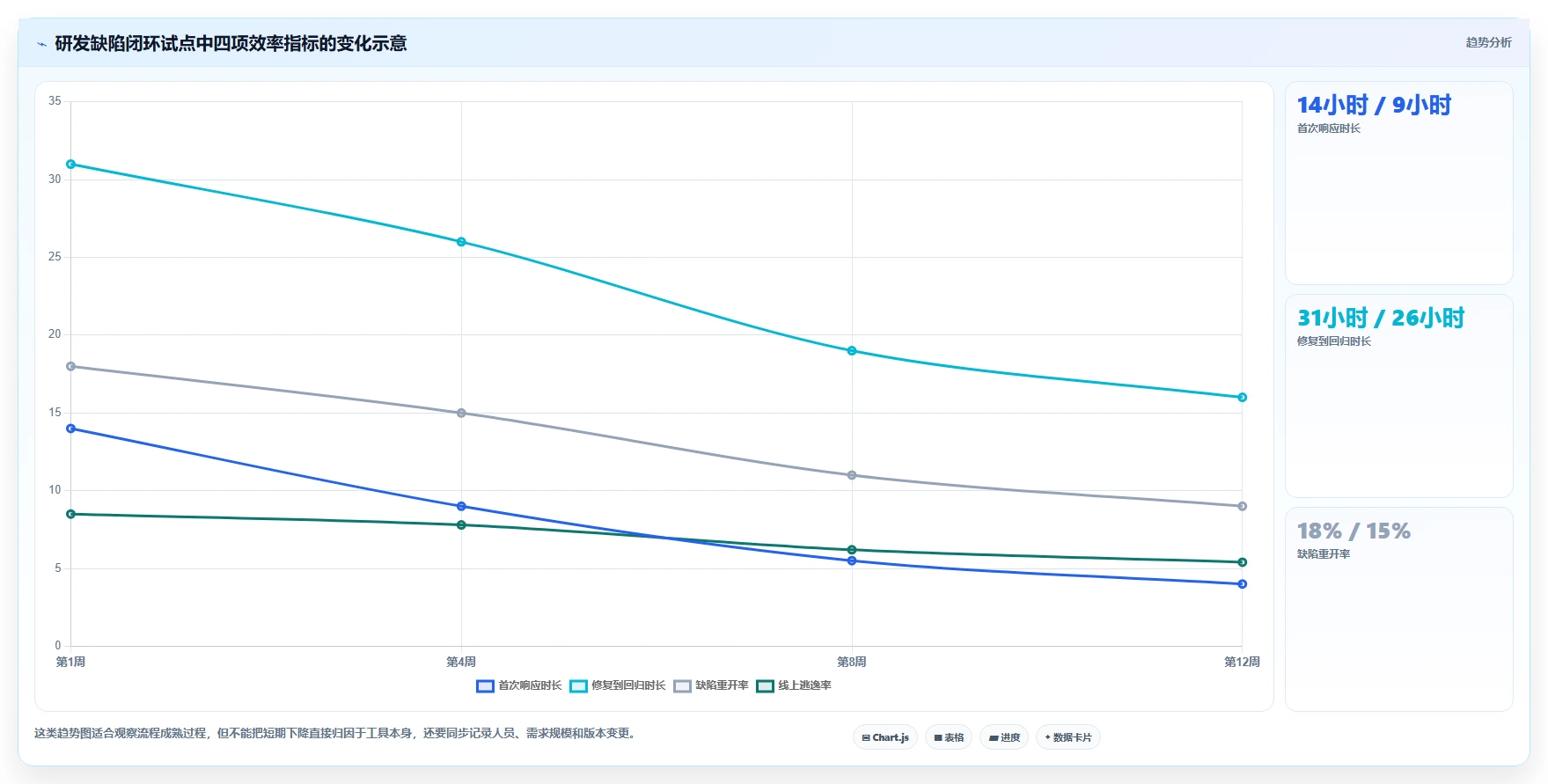
Task: Select the 首次响应时长 point at 第4周
Action: pos(461,506)
